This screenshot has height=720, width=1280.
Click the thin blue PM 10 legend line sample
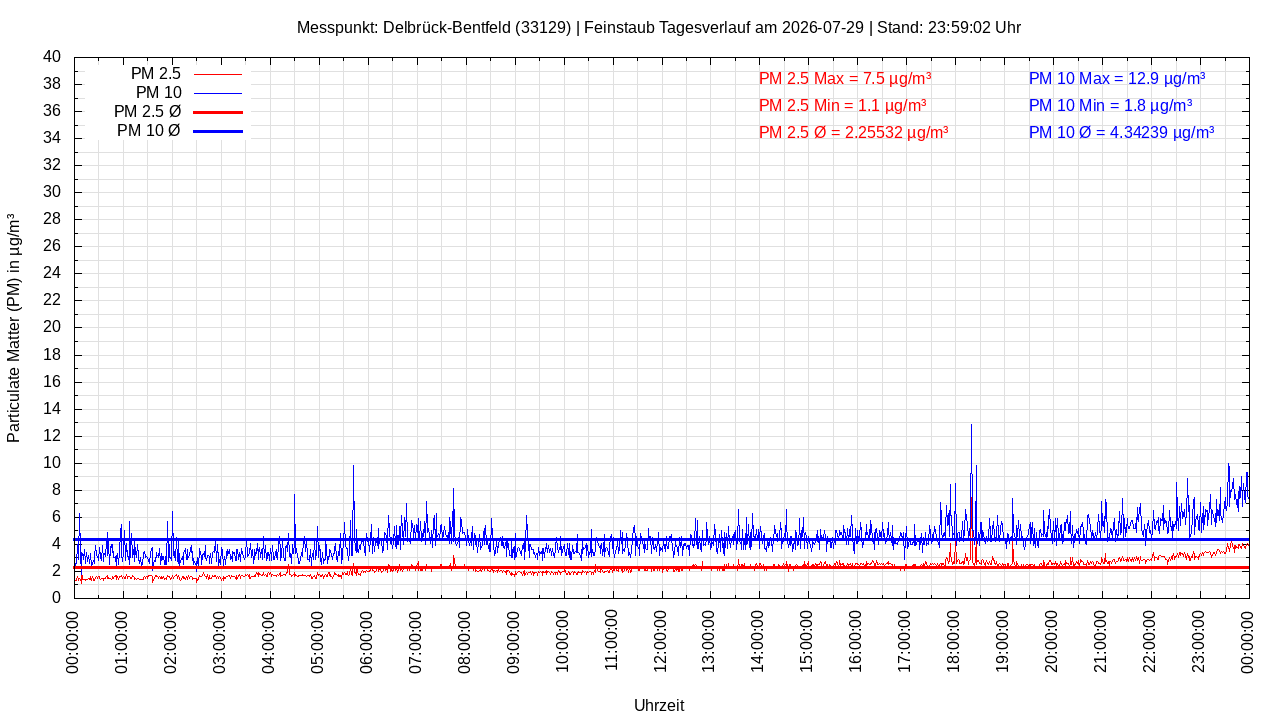(x=218, y=93)
